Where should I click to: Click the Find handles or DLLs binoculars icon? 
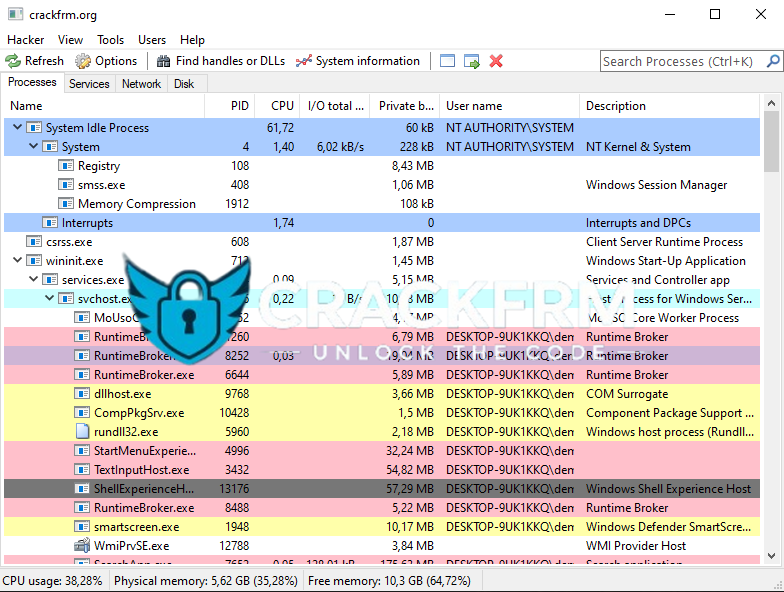coord(164,61)
